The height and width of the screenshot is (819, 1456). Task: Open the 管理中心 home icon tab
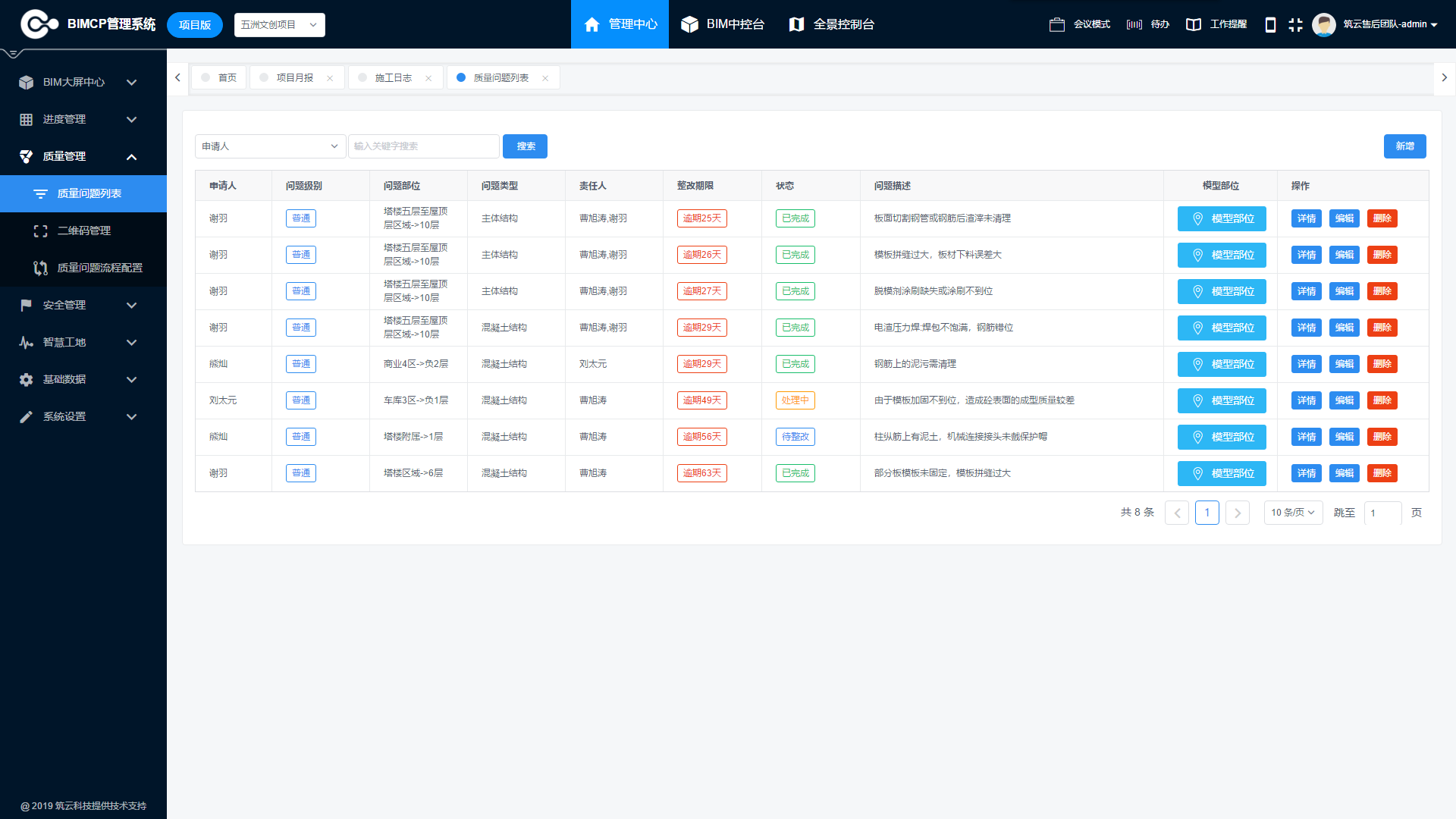click(x=620, y=24)
